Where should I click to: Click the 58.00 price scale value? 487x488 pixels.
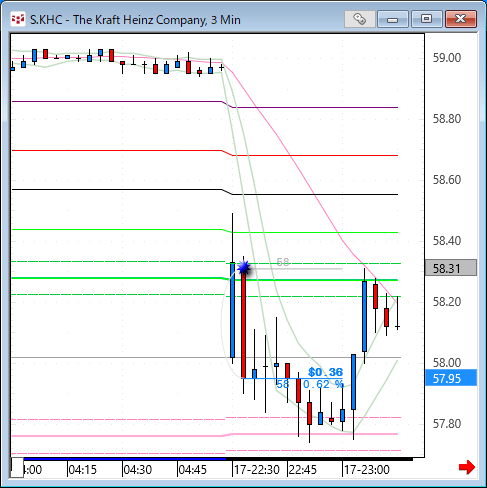(x=447, y=363)
